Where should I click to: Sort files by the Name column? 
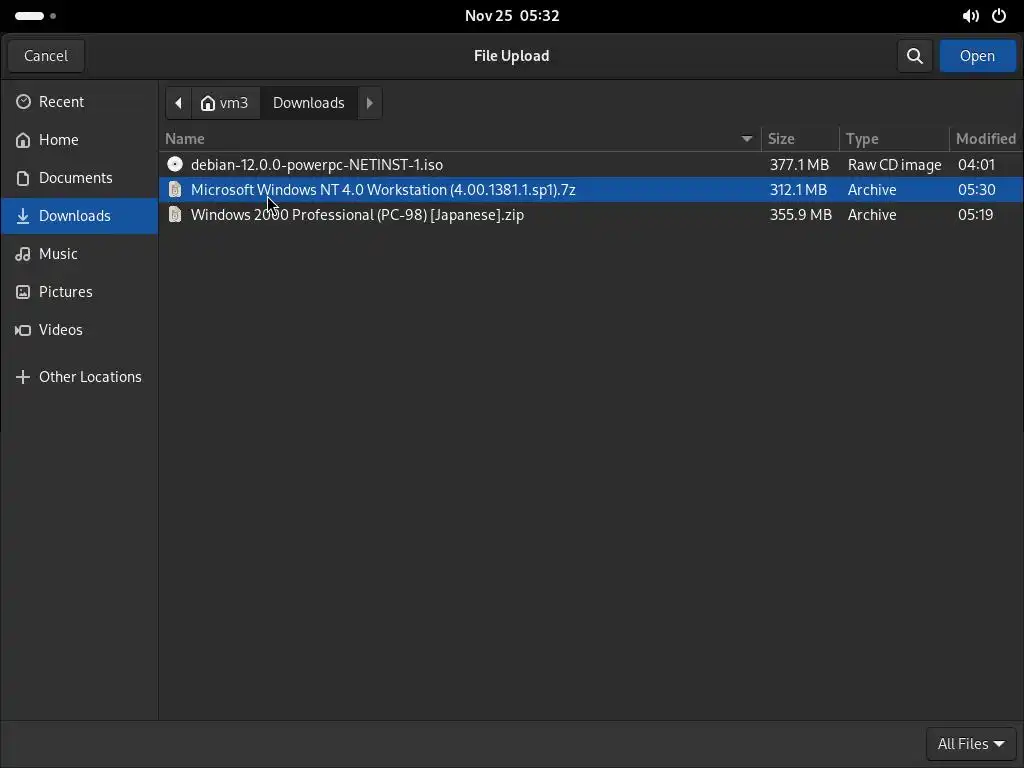coord(460,139)
